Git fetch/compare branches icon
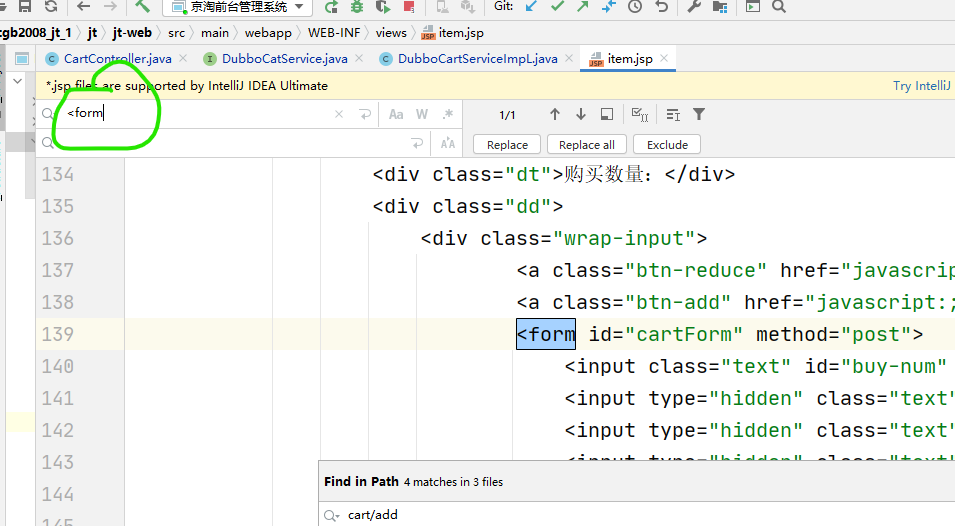This screenshot has height=526, width=955. (x=608, y=7)
